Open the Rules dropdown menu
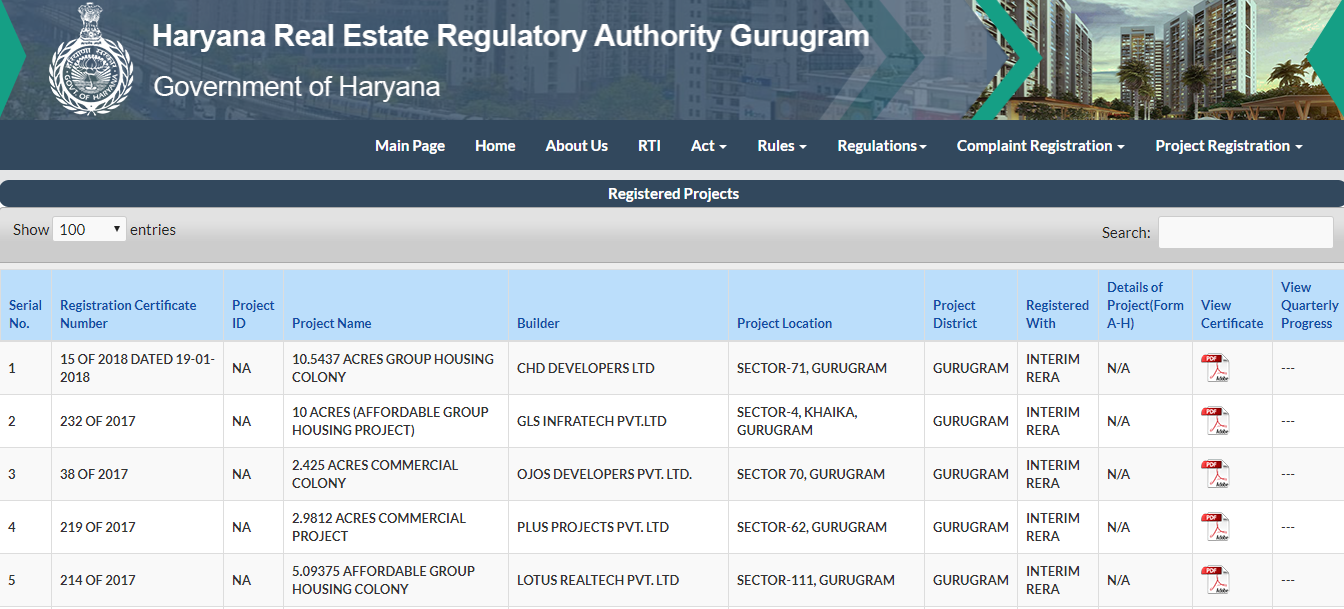Image resolution: width=1344 pixels, height=609 pixels. point(781,145)
